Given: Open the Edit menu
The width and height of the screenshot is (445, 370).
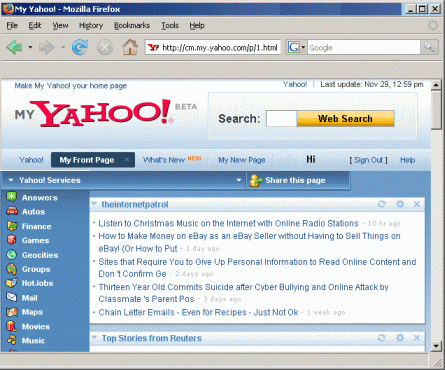Looking at the screenshot, I should point(35,25).
